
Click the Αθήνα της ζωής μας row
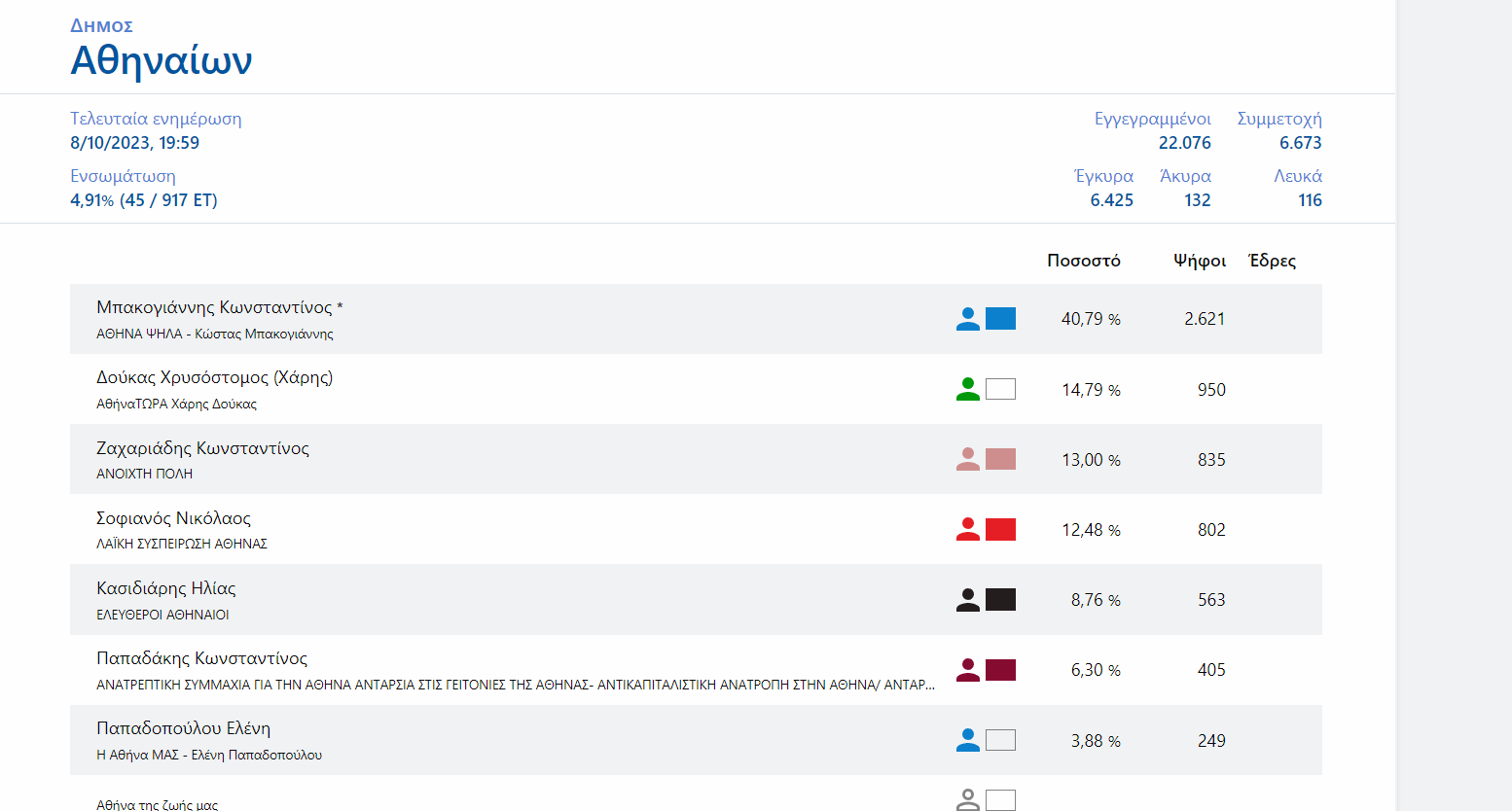click(158, 804)
